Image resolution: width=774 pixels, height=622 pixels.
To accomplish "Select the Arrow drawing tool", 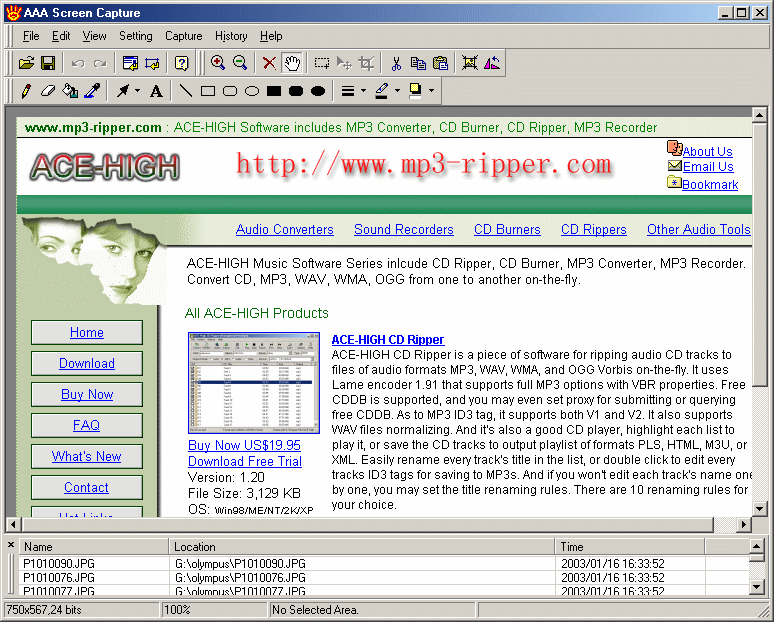I will (x=123, y=91).
